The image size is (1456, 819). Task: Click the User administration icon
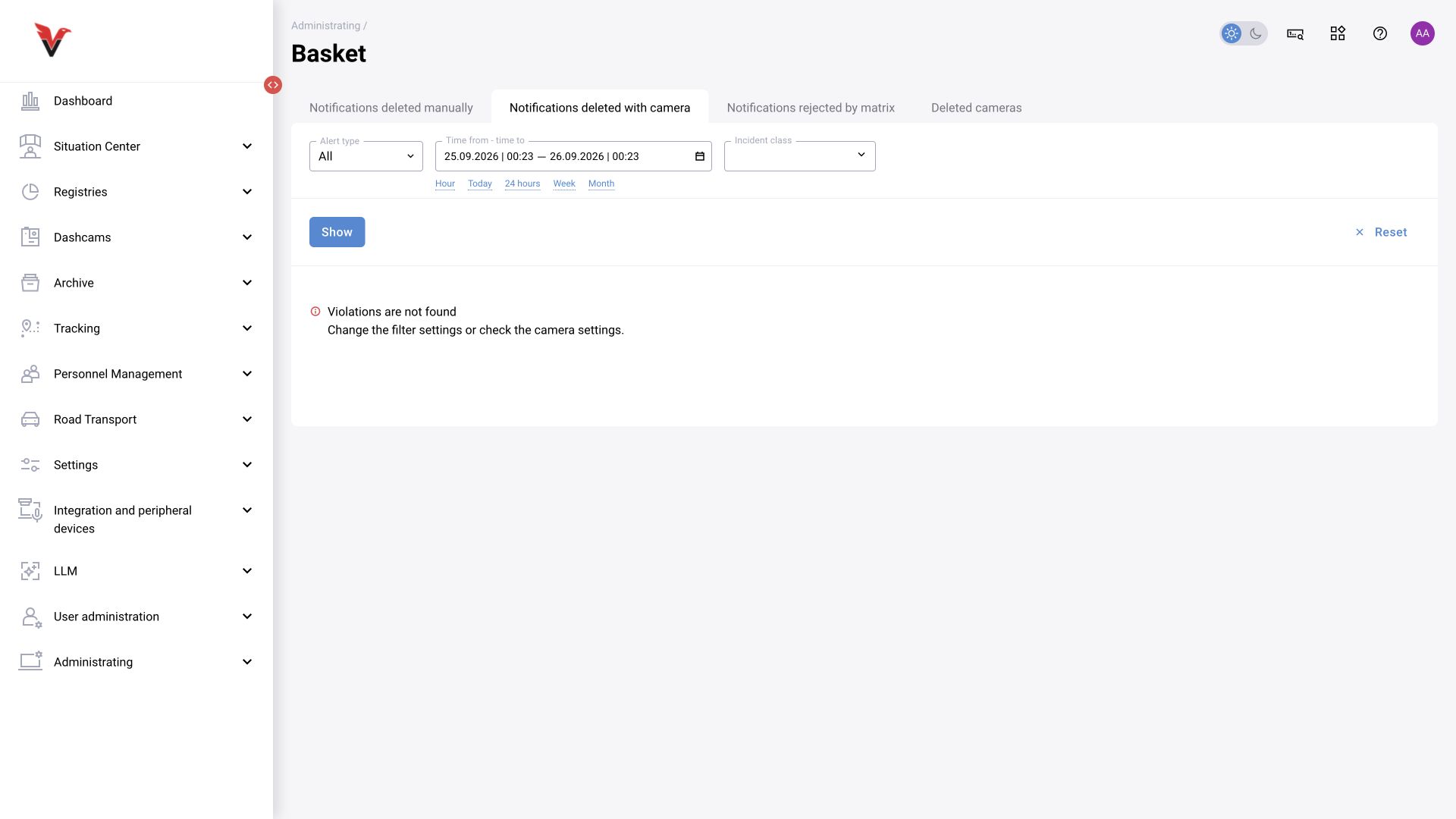[x=30, y=617]
